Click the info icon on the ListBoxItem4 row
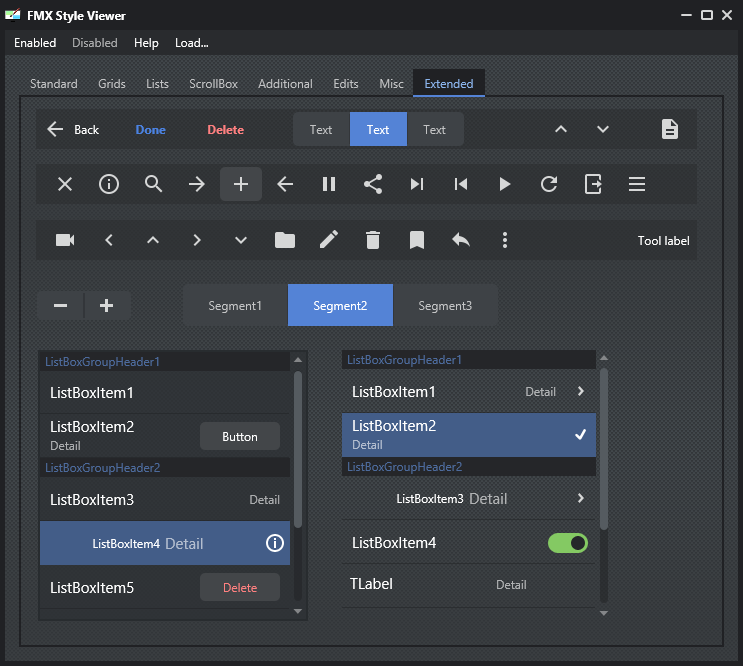 [x=275, y=543]
